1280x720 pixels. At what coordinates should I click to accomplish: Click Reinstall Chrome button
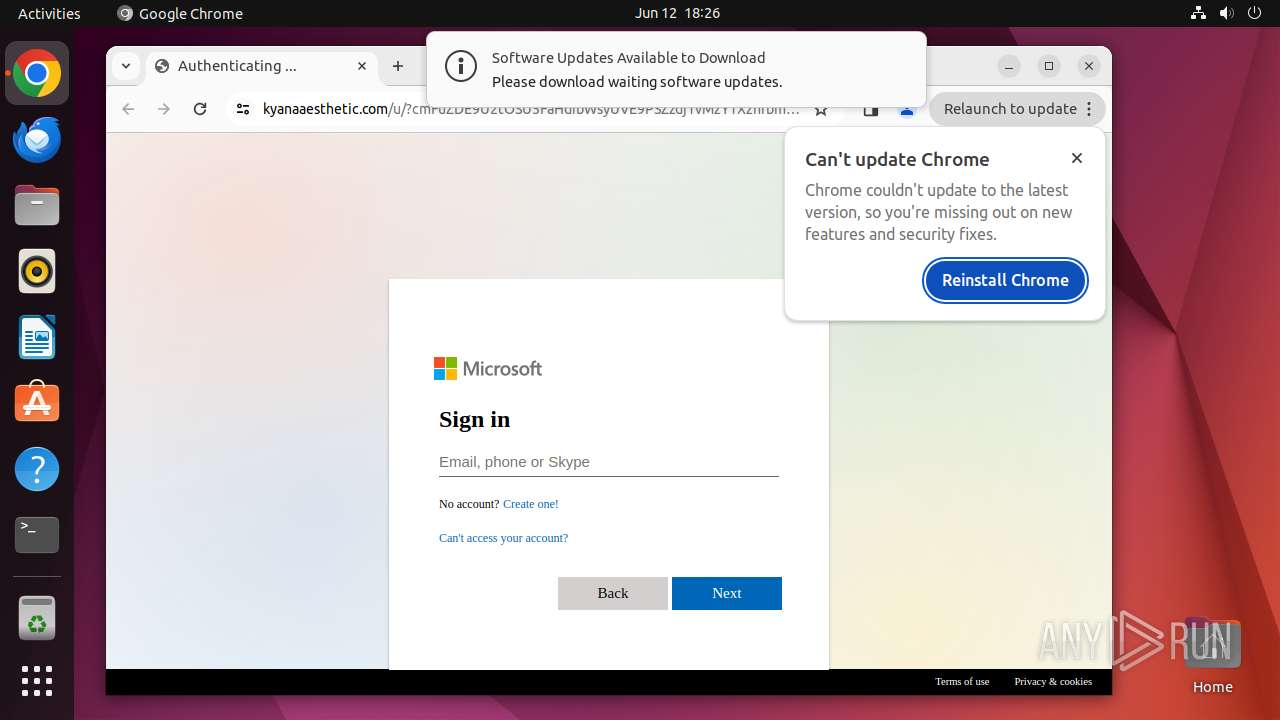pyautogui.click(x=1005, y=280)
